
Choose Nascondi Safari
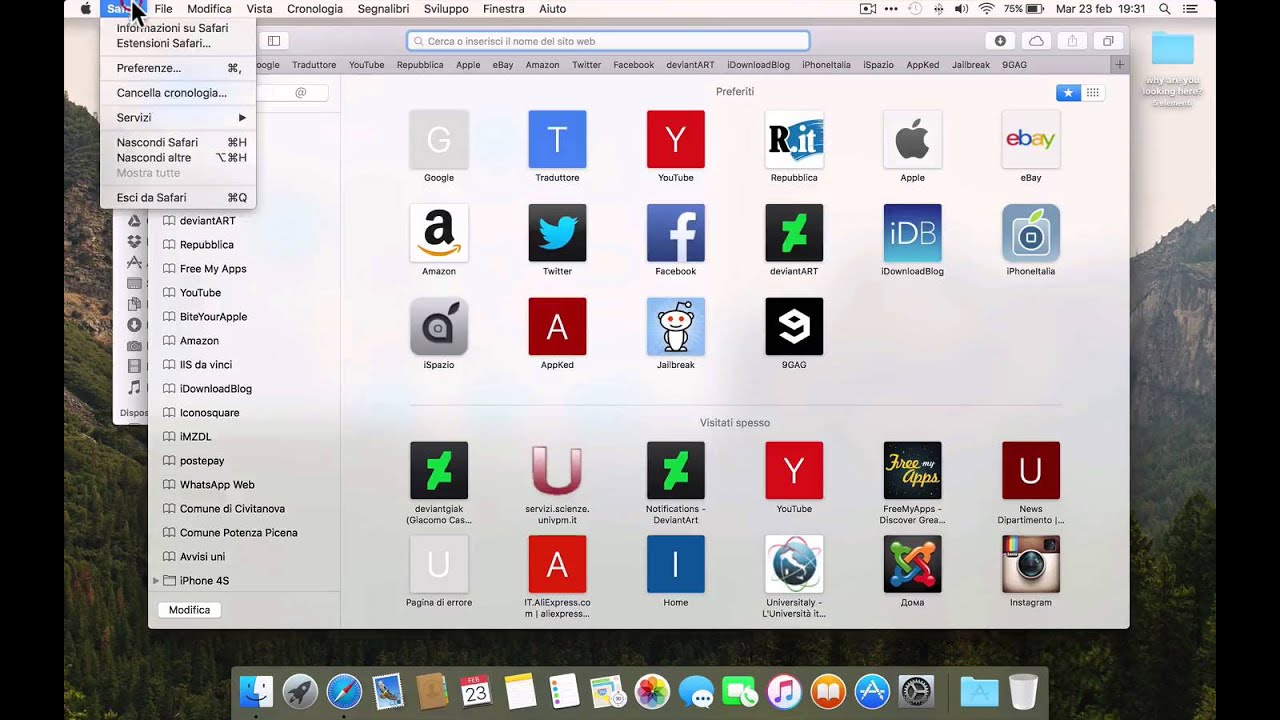pos(178,142)
